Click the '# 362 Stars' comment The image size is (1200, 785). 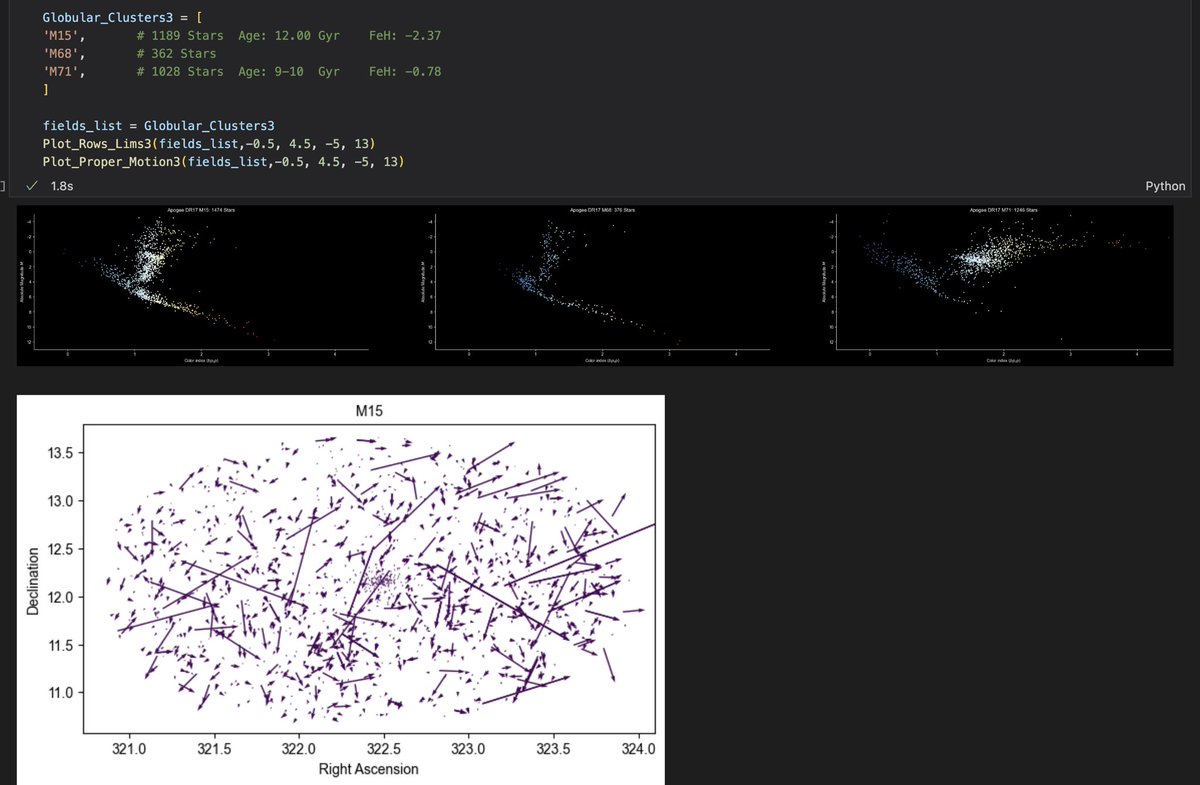tap(177, 54)
